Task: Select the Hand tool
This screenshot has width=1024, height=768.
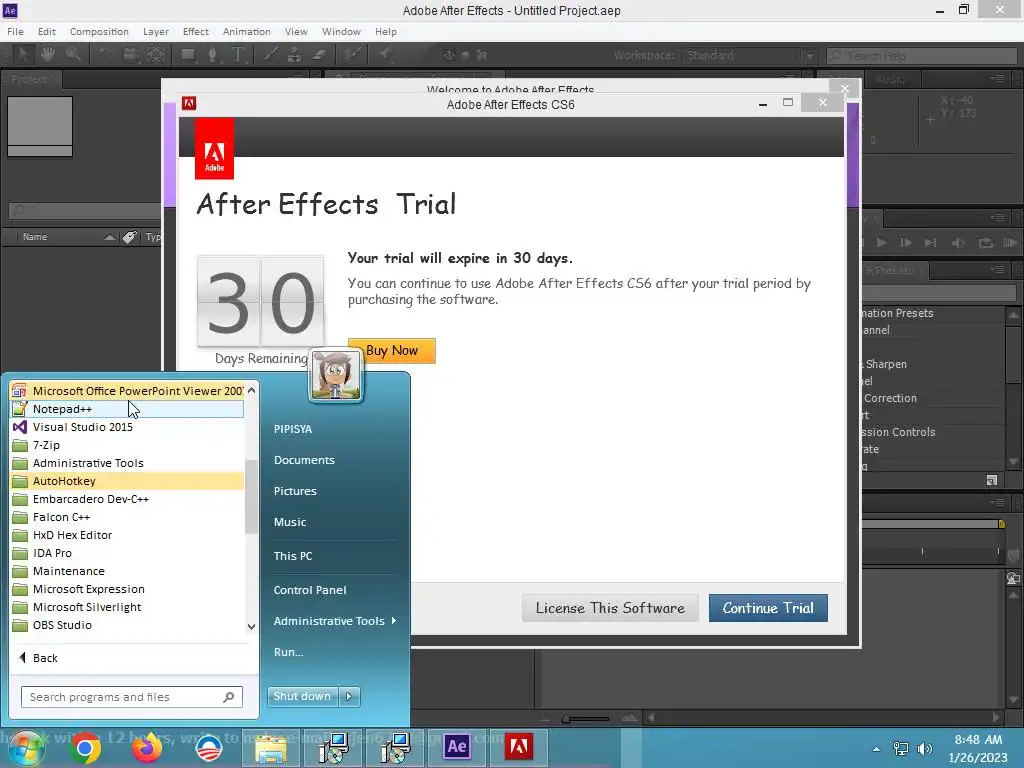Action: point(48,55)
